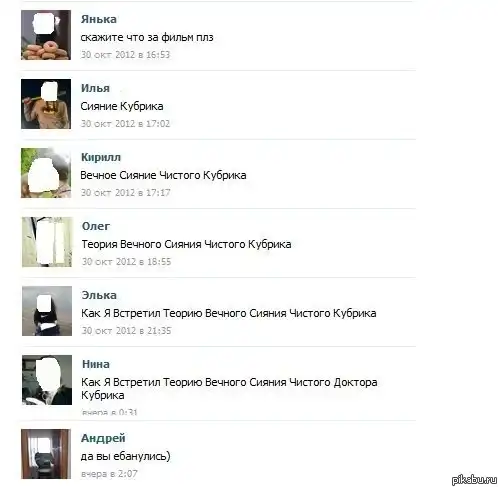The image size is (498, 487).
Task: Click Нина's profile avatar
Action: click(47, 380)
